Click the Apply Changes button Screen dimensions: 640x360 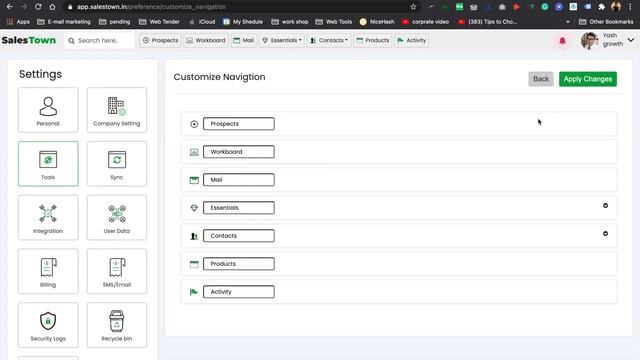point(588,79)
